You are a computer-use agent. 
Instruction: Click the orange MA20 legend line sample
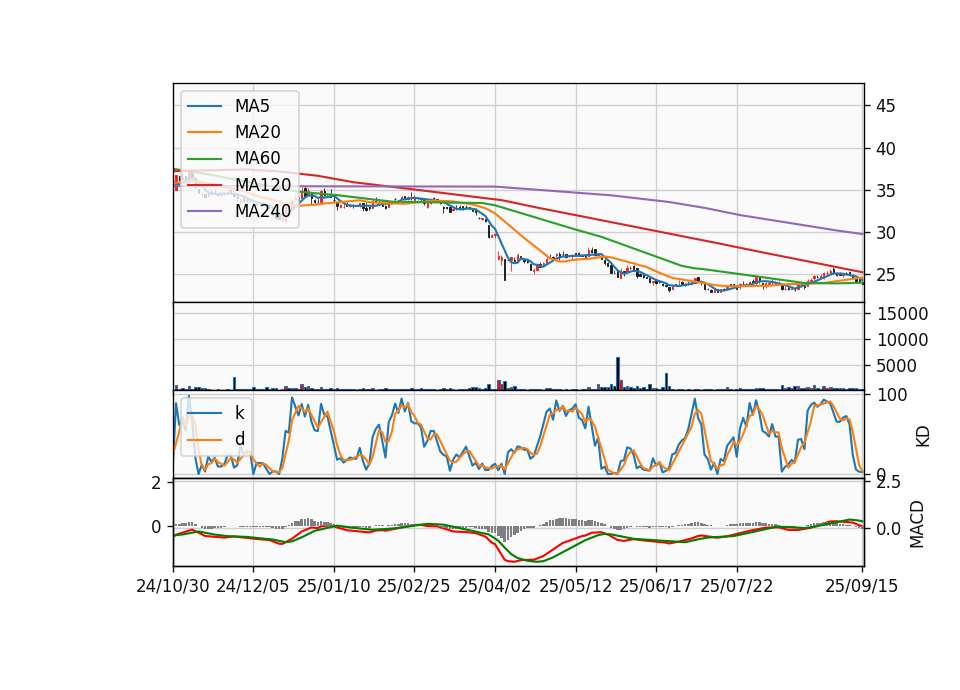click(x=204, y=132)
